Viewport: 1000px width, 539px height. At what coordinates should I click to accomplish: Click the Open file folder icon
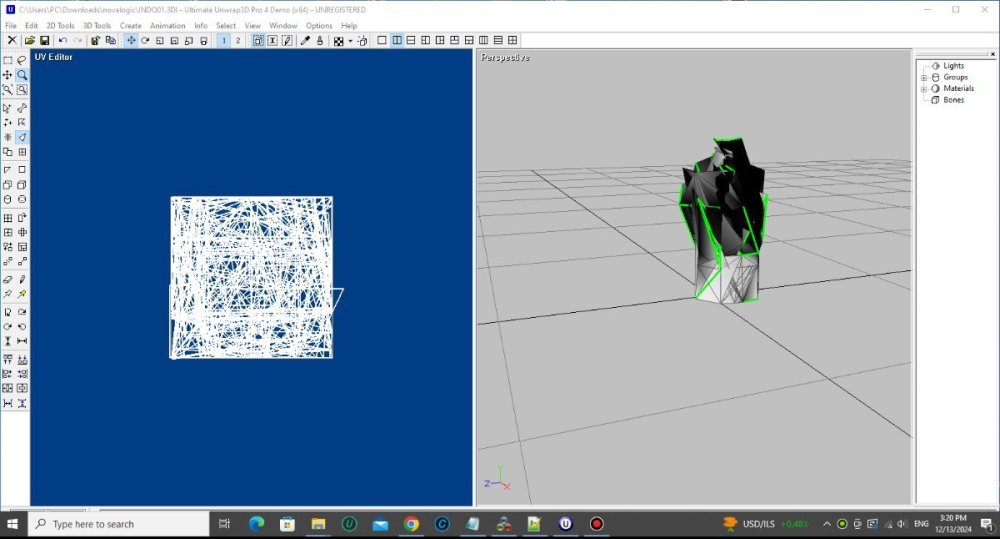click(x=30, y=41)
